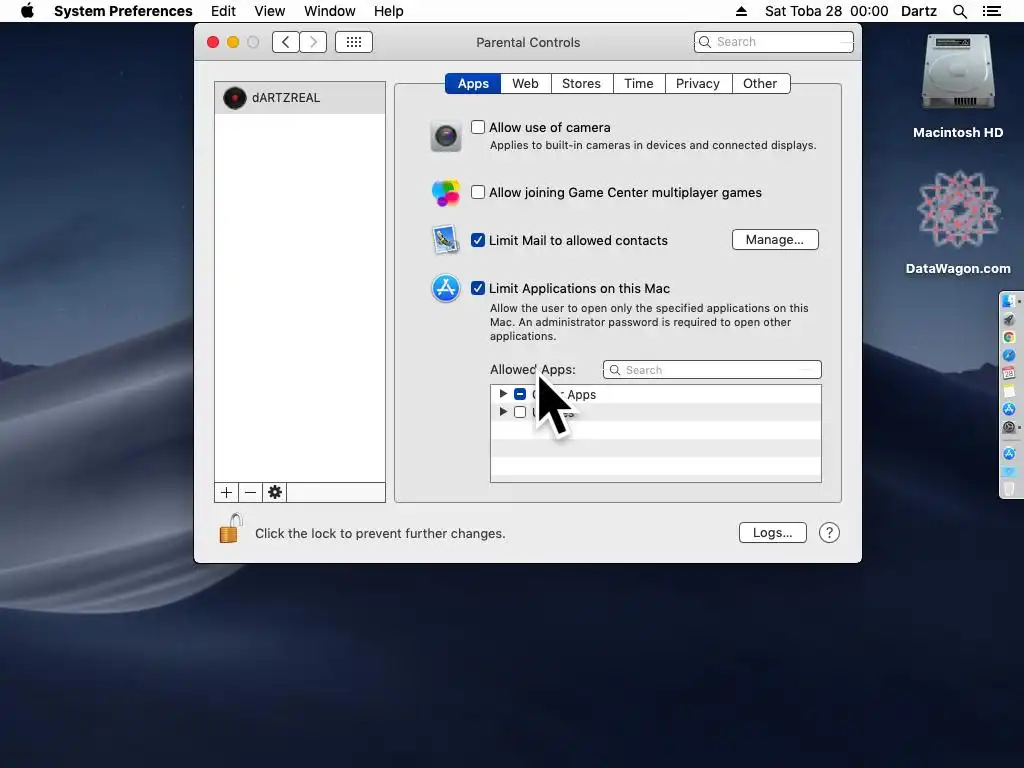The height and width of the screenshot is (768, 1024).
Task: Click the red close window button
Action: 213,42
